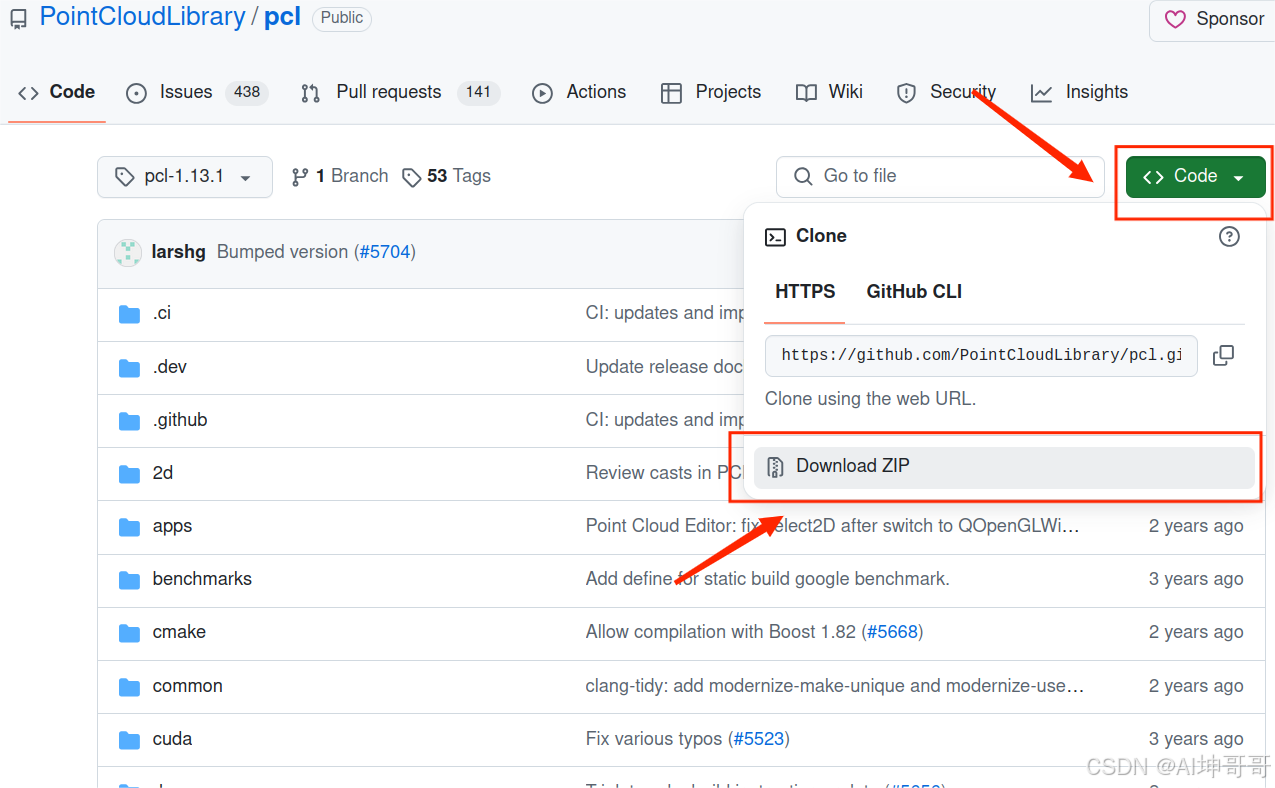Screen dimensions: 1275x788
Task: Open commit message 'Update release doc' for .dev
Action: click(665, 367)
